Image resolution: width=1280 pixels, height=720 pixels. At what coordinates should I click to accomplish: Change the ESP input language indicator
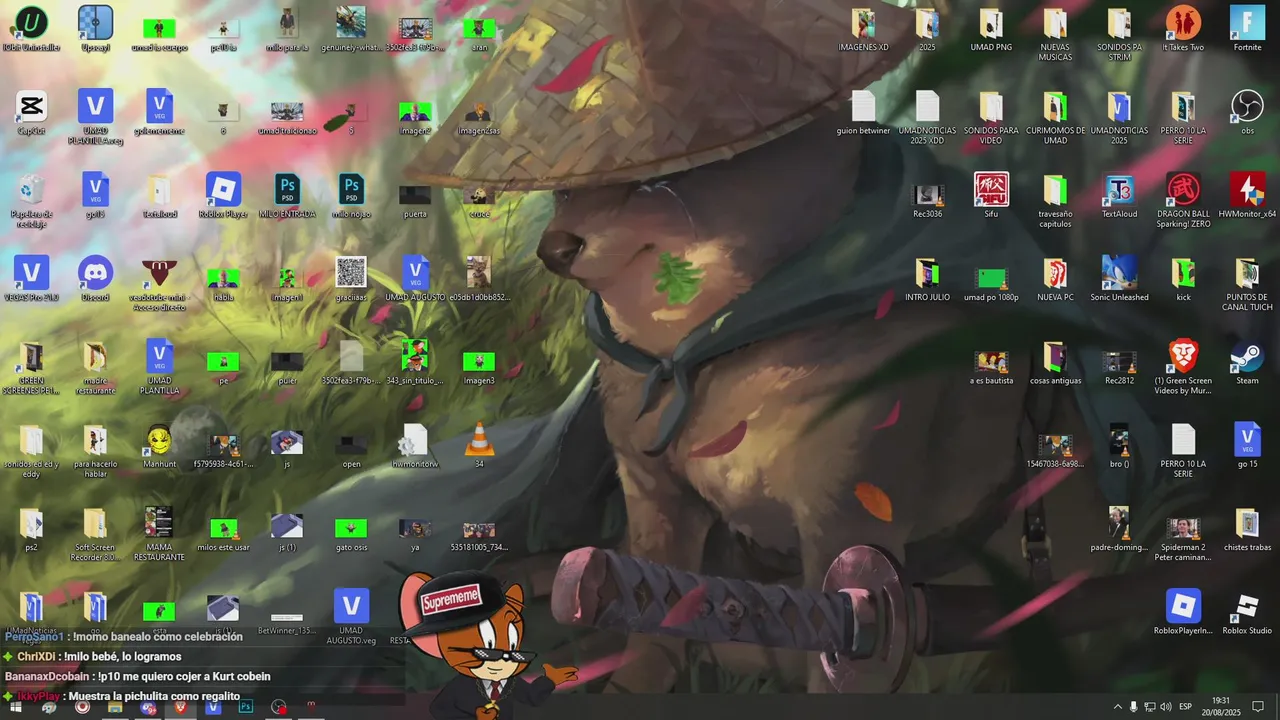(x=1186, y=707)
